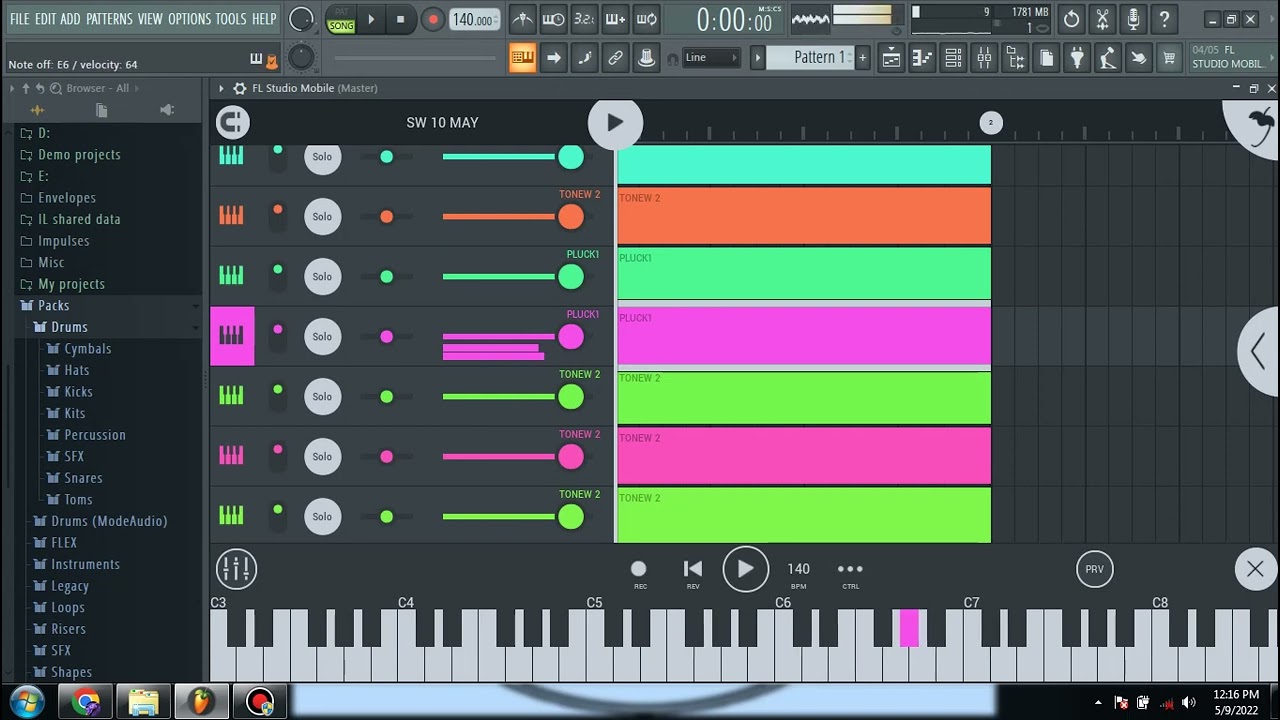This screenshot has width=1280, height=720.
Task: Open the TOOLS menu
Action: click(x=231, y=19)
